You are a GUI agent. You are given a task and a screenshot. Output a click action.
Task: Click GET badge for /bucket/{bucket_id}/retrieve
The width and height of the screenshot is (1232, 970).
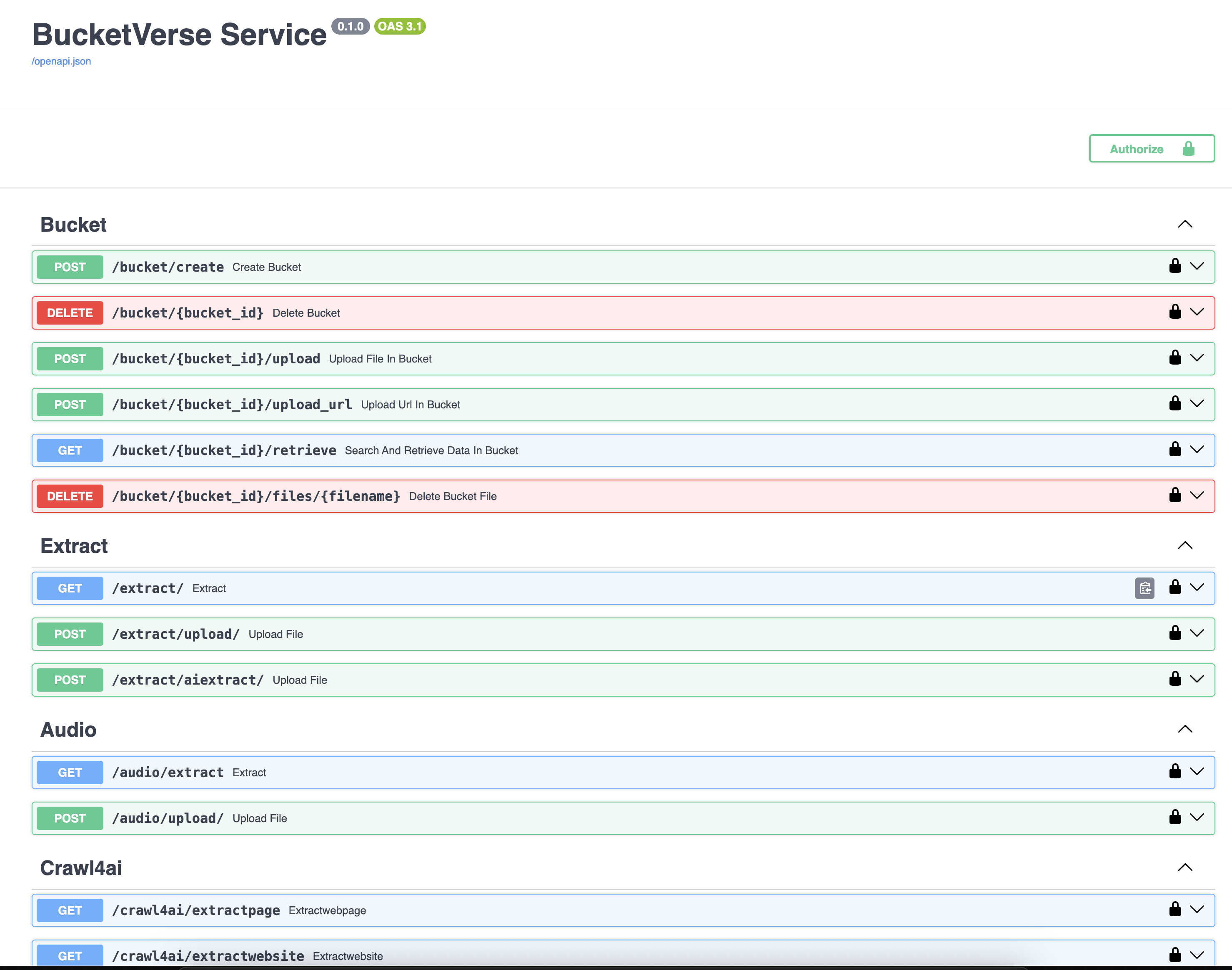(x=70, y=450)
